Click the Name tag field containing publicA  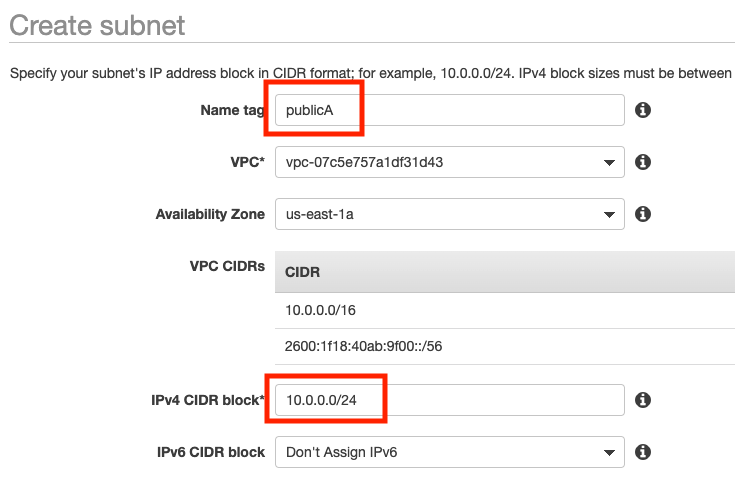pyautogui.click(x=449, y=110)
